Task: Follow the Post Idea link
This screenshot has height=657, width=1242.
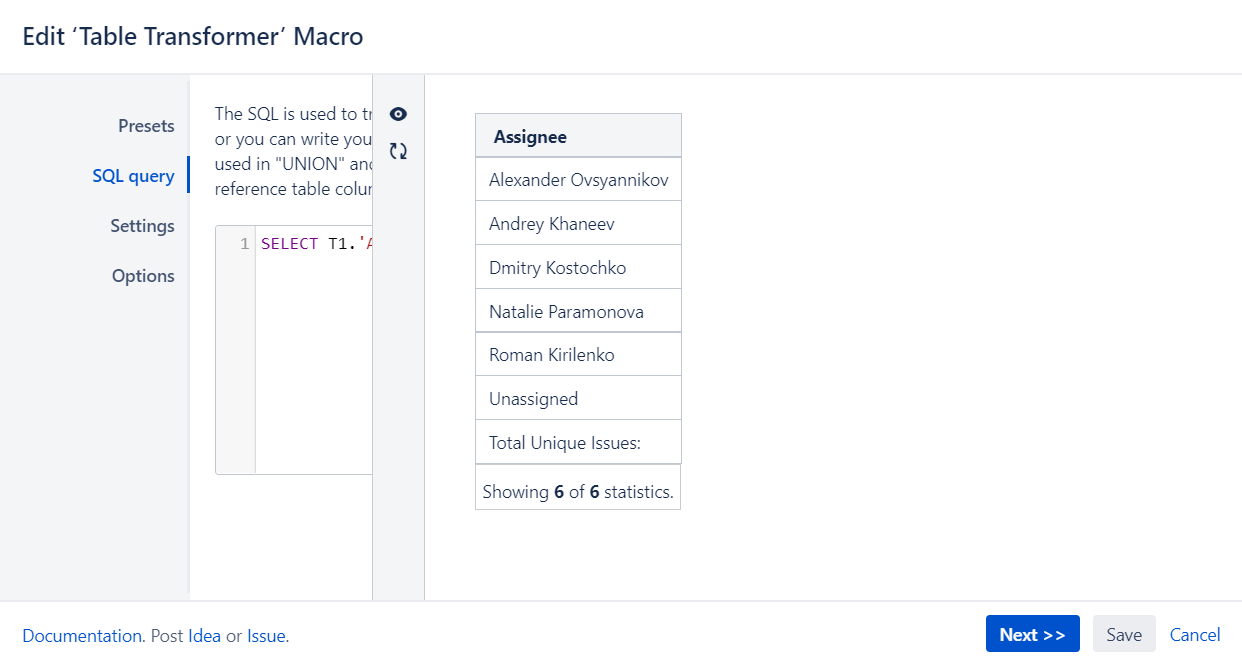Action: click(204, 636)
